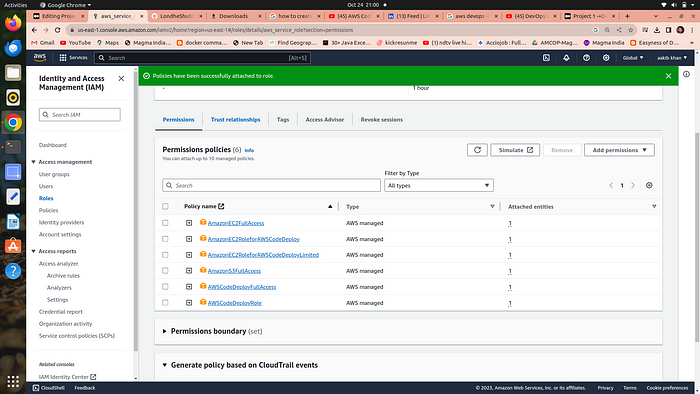This screenshot has height=394, width=700.
Task: Collapse the Access reports sidebar group
Action: [33, 251]
